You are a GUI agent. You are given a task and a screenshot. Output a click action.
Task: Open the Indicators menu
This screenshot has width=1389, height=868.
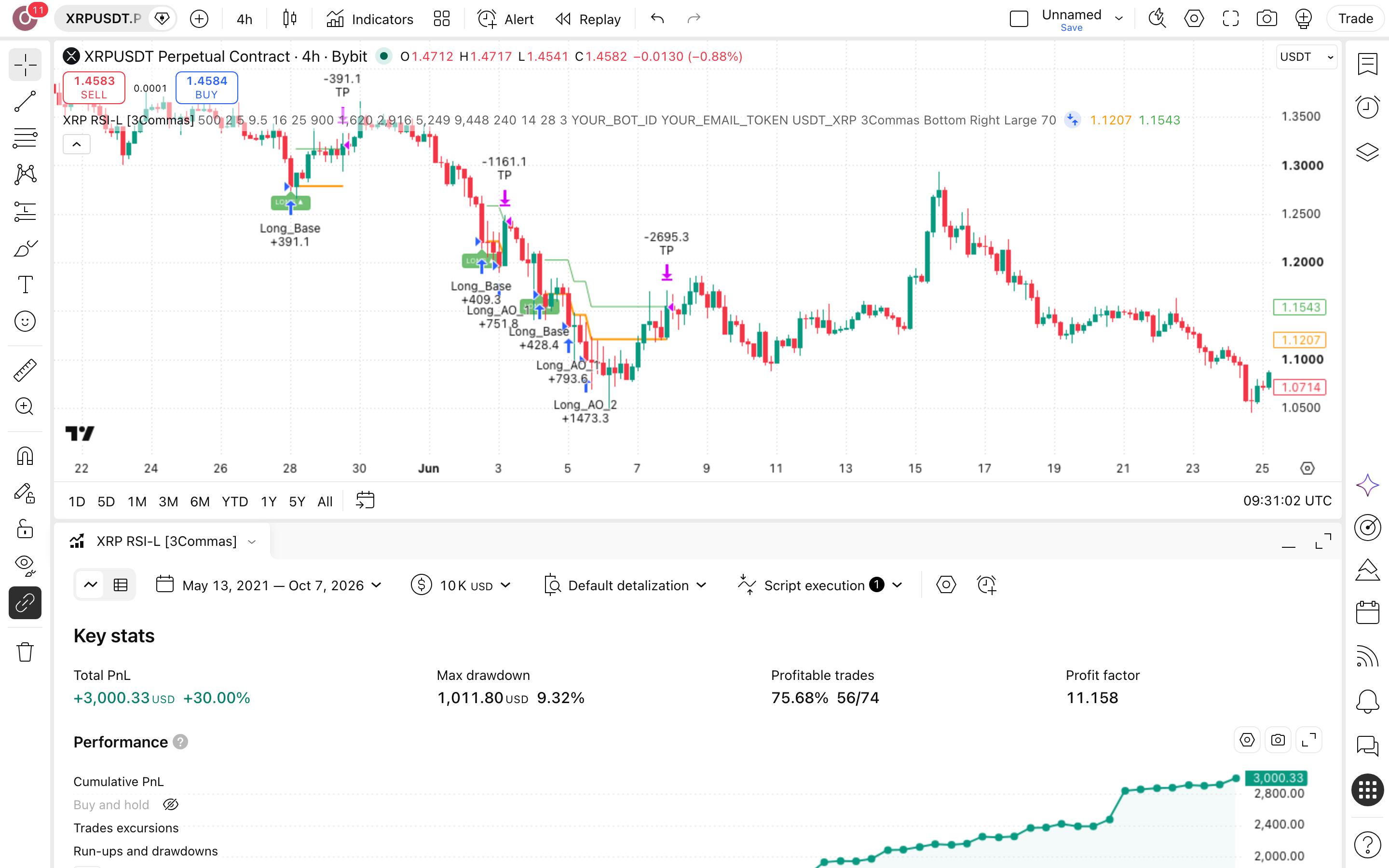tap(369, 19)
